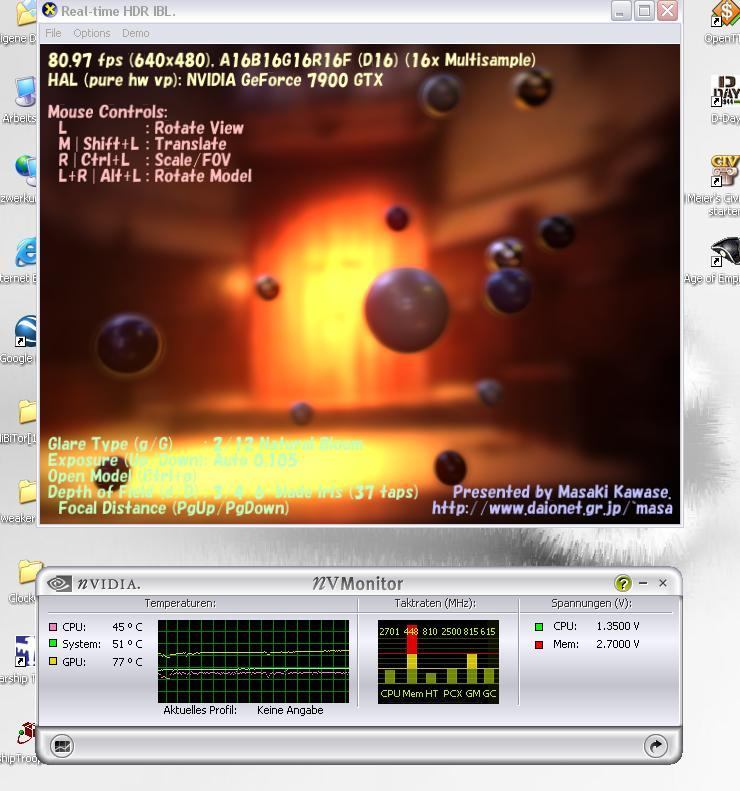
Task: Click the yellow GPU temperature color swatch
Action: (x=53, y=661)
